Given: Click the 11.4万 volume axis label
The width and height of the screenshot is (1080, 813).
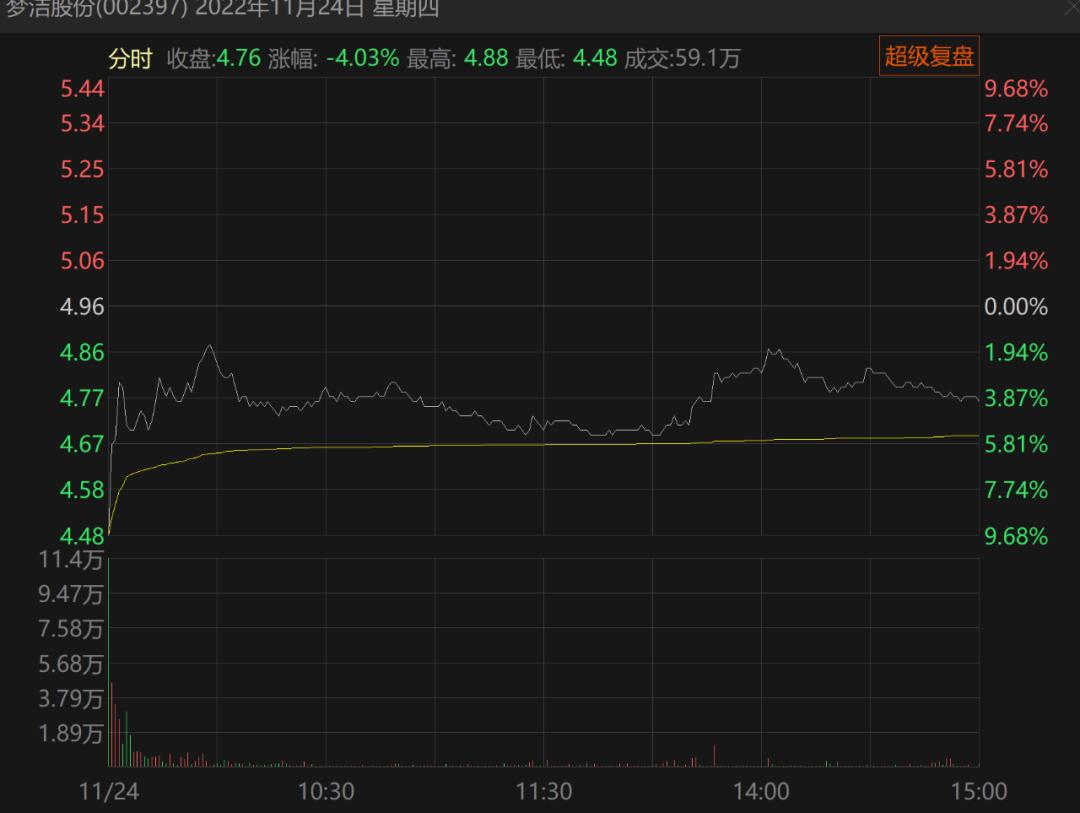Looking at the screenshot, I should click(71, 559).
